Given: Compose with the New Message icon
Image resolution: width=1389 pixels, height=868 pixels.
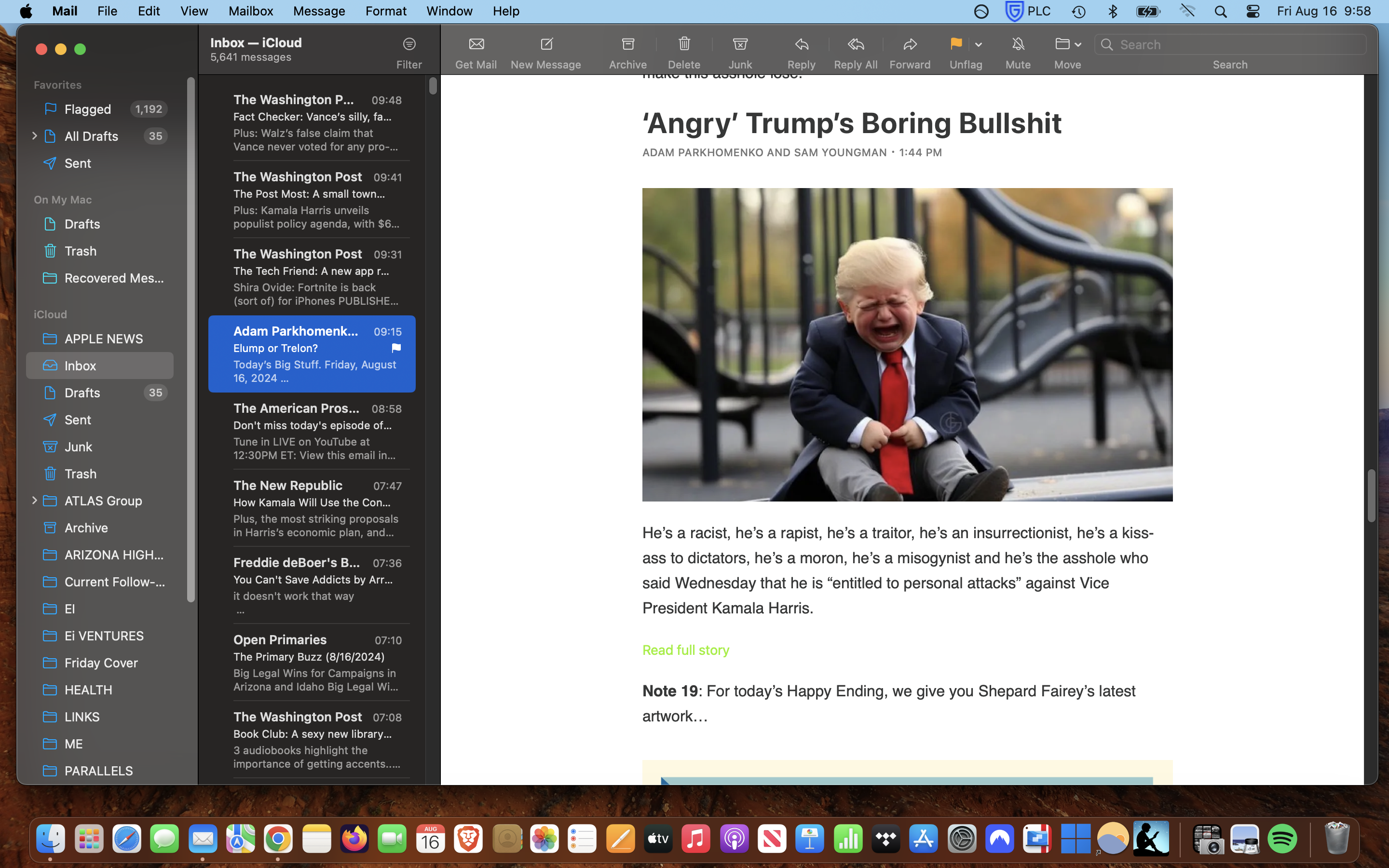Looking at the screenshot, I should 546,44.
